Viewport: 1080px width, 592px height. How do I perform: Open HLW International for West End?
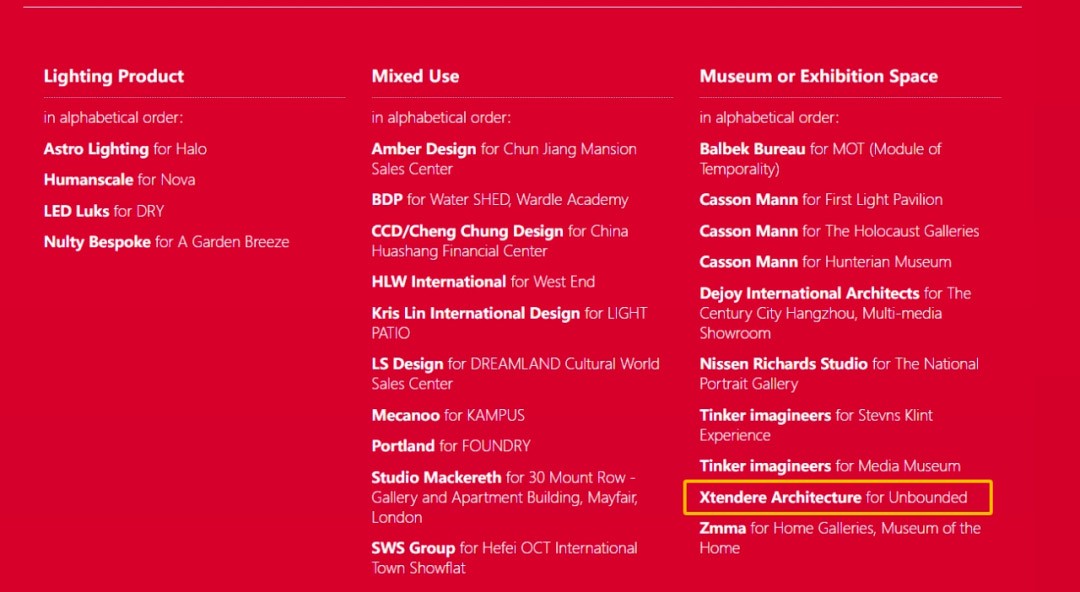(x=482, y=282)
